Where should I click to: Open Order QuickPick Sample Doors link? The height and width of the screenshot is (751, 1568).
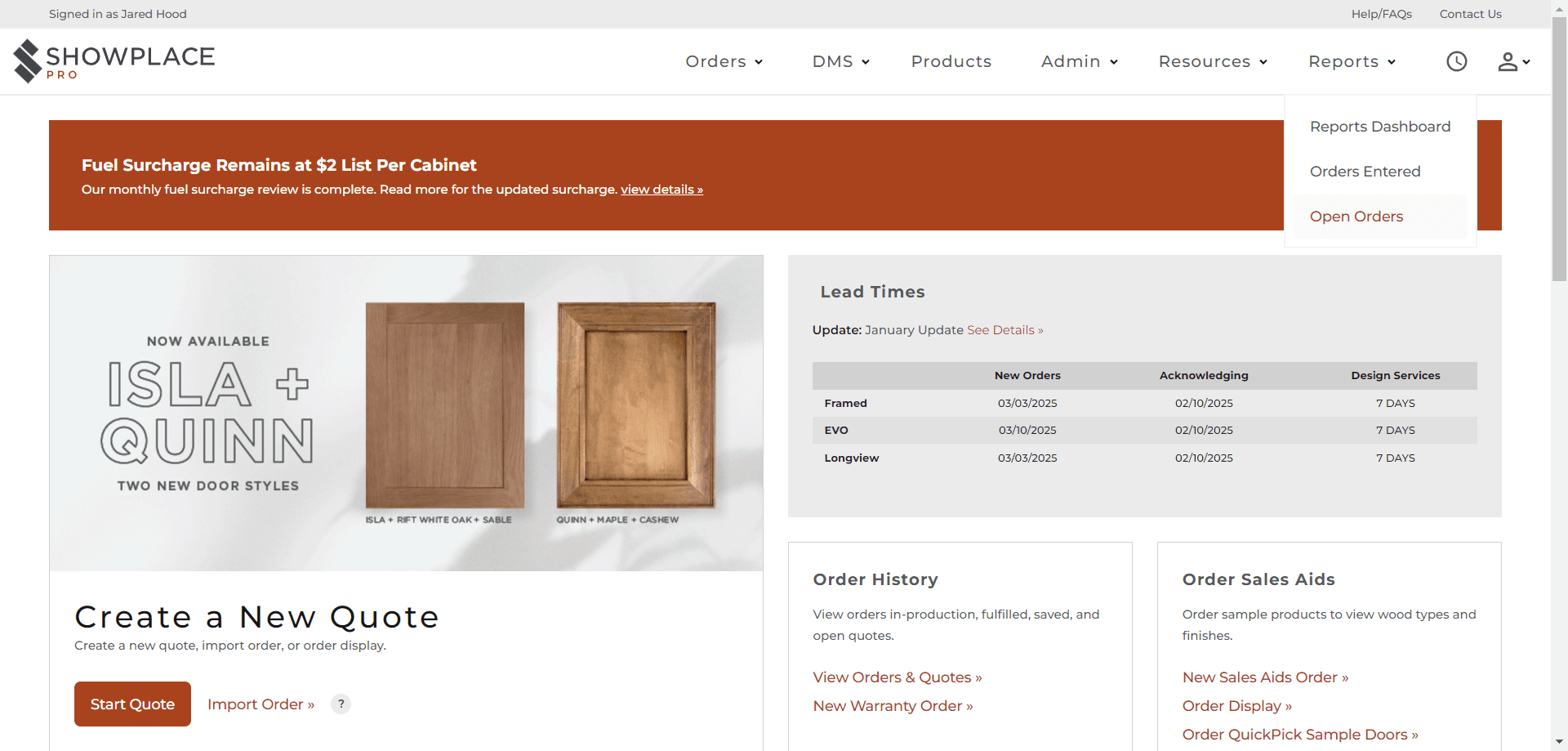[x=1300, y=735]
